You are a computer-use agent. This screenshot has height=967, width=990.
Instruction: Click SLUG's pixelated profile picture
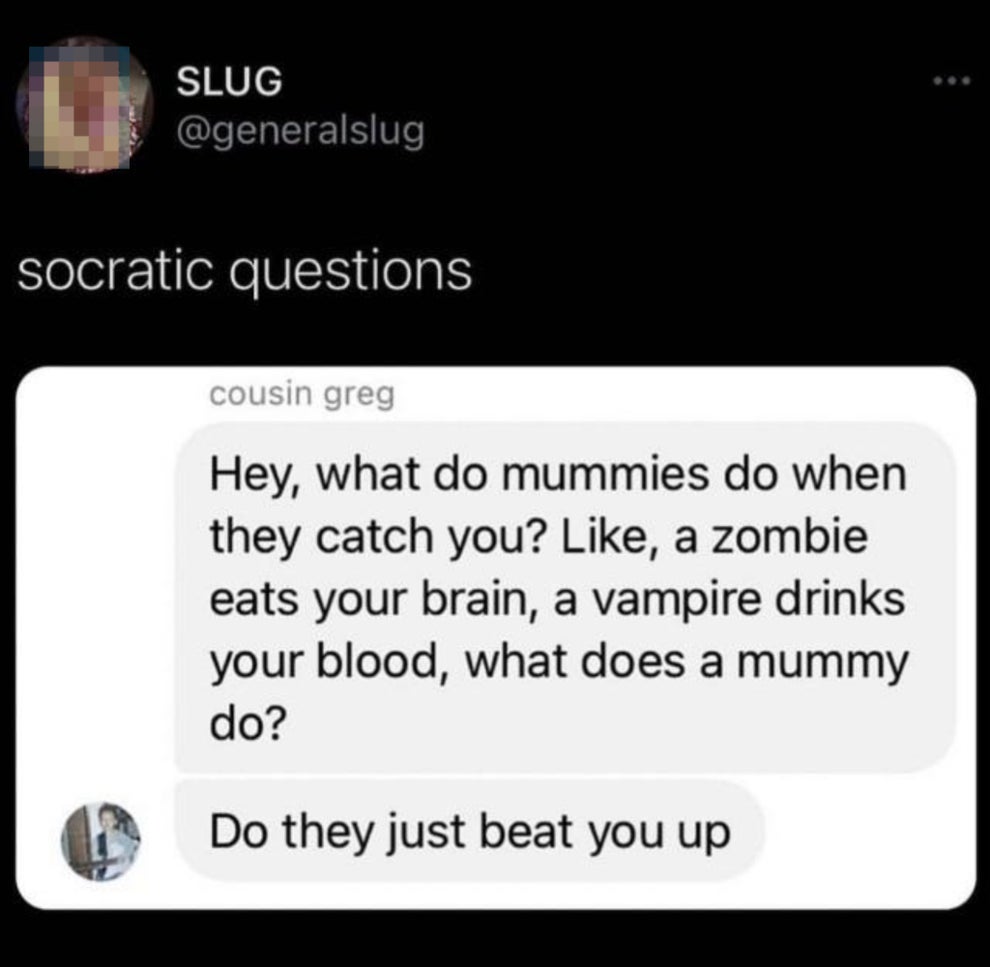[85, 105]
